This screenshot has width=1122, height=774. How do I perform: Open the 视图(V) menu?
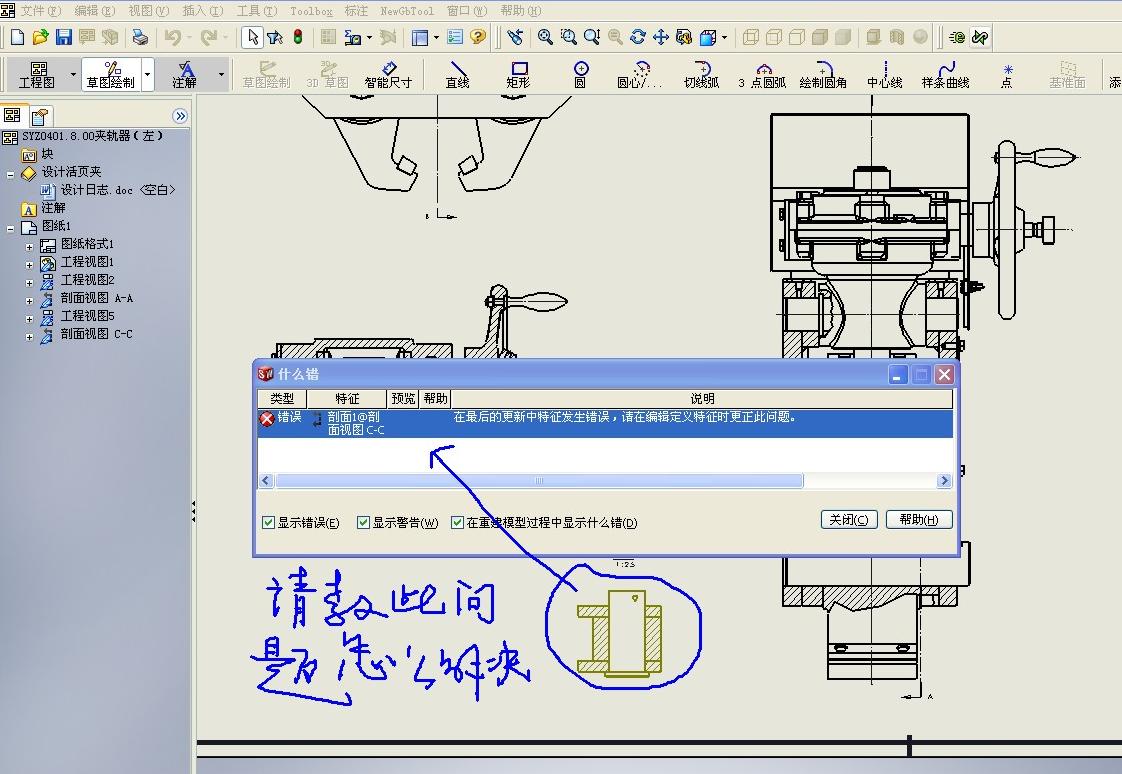click(148, 11)
